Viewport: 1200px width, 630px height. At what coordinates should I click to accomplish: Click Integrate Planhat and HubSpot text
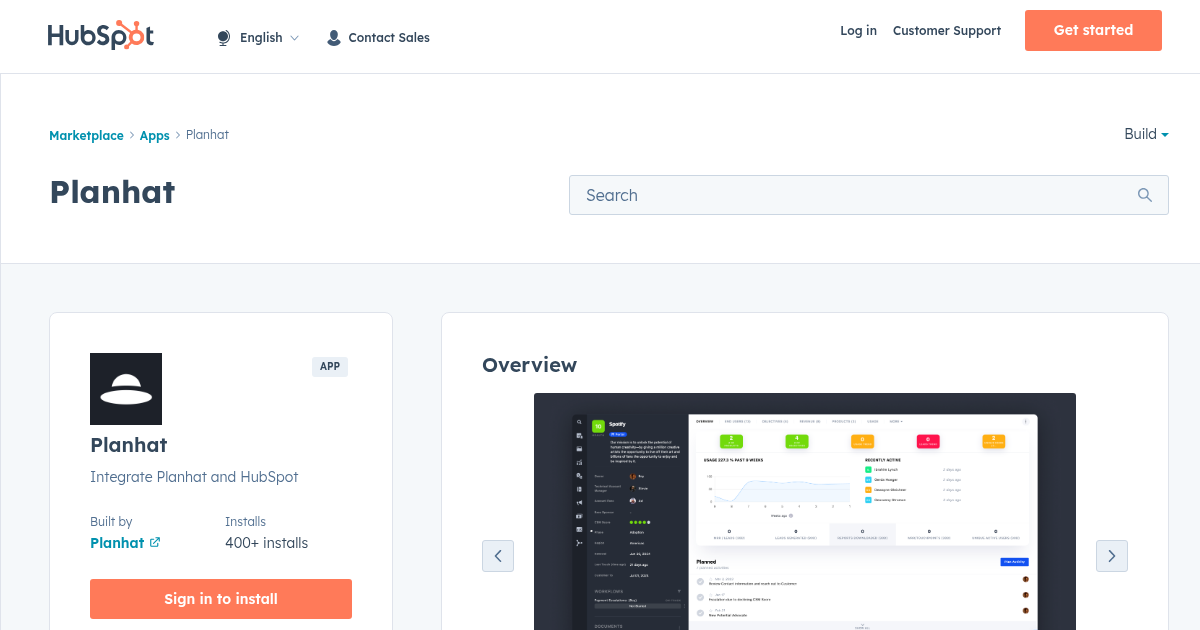[194, 477]
